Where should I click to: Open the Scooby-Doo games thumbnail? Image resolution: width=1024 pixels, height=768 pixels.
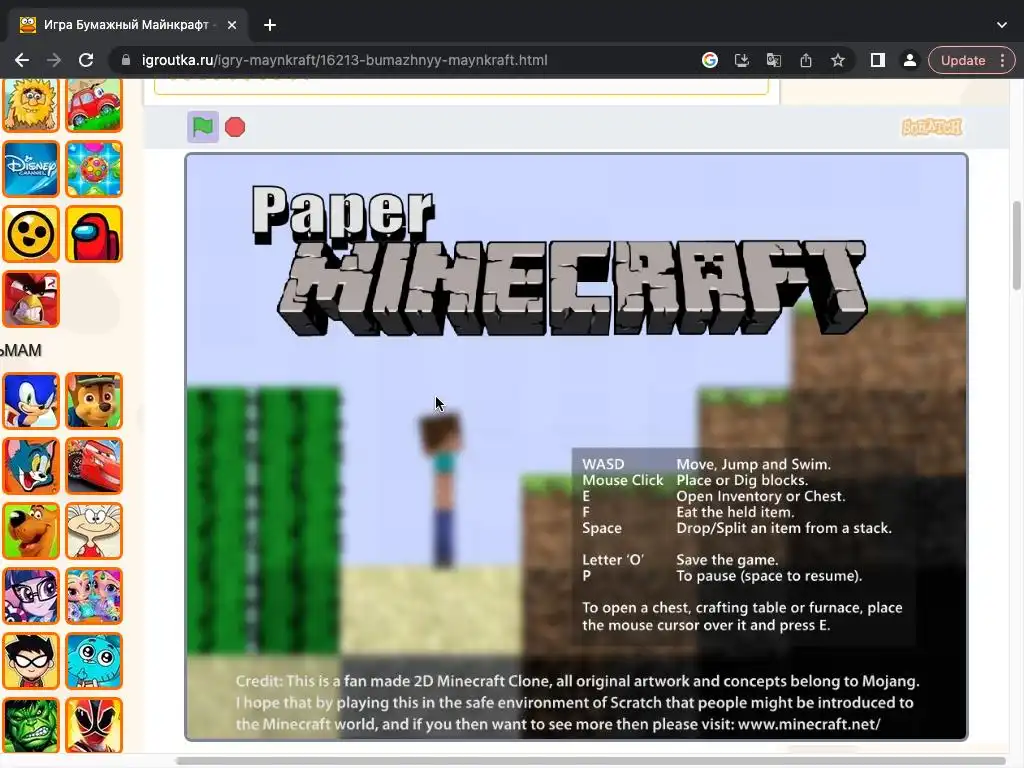(x=31, y=531)
